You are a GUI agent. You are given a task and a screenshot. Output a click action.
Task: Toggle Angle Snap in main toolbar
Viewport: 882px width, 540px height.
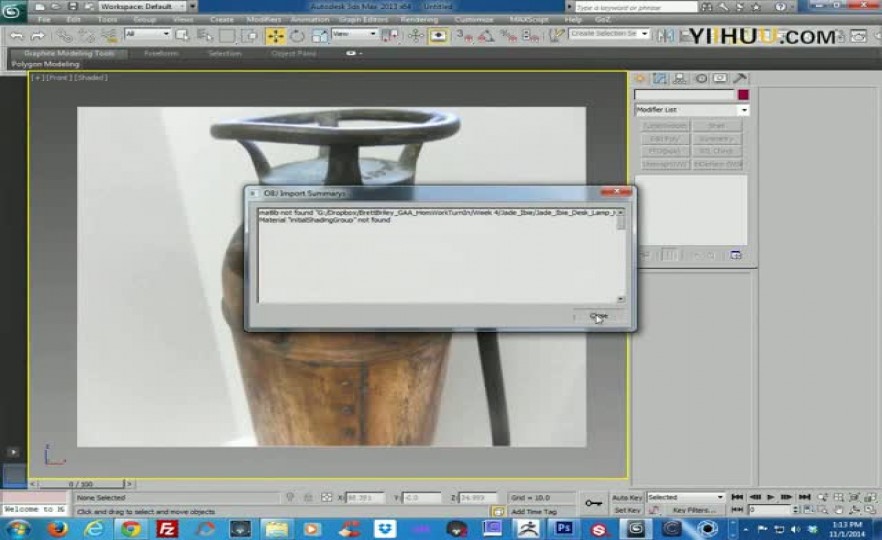click(x=486, y=36)
